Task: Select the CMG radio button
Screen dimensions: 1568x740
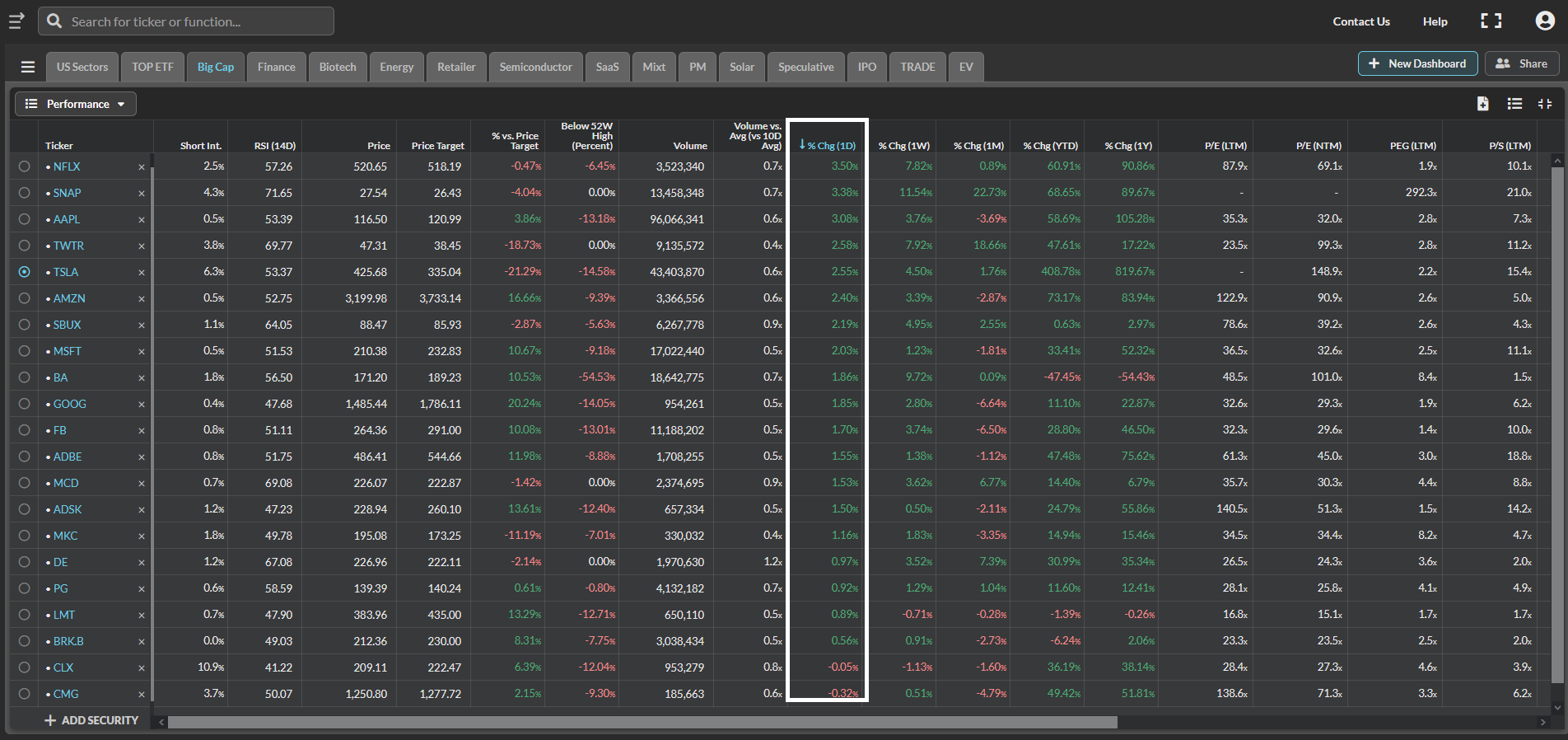Action: tap(24, 694)
